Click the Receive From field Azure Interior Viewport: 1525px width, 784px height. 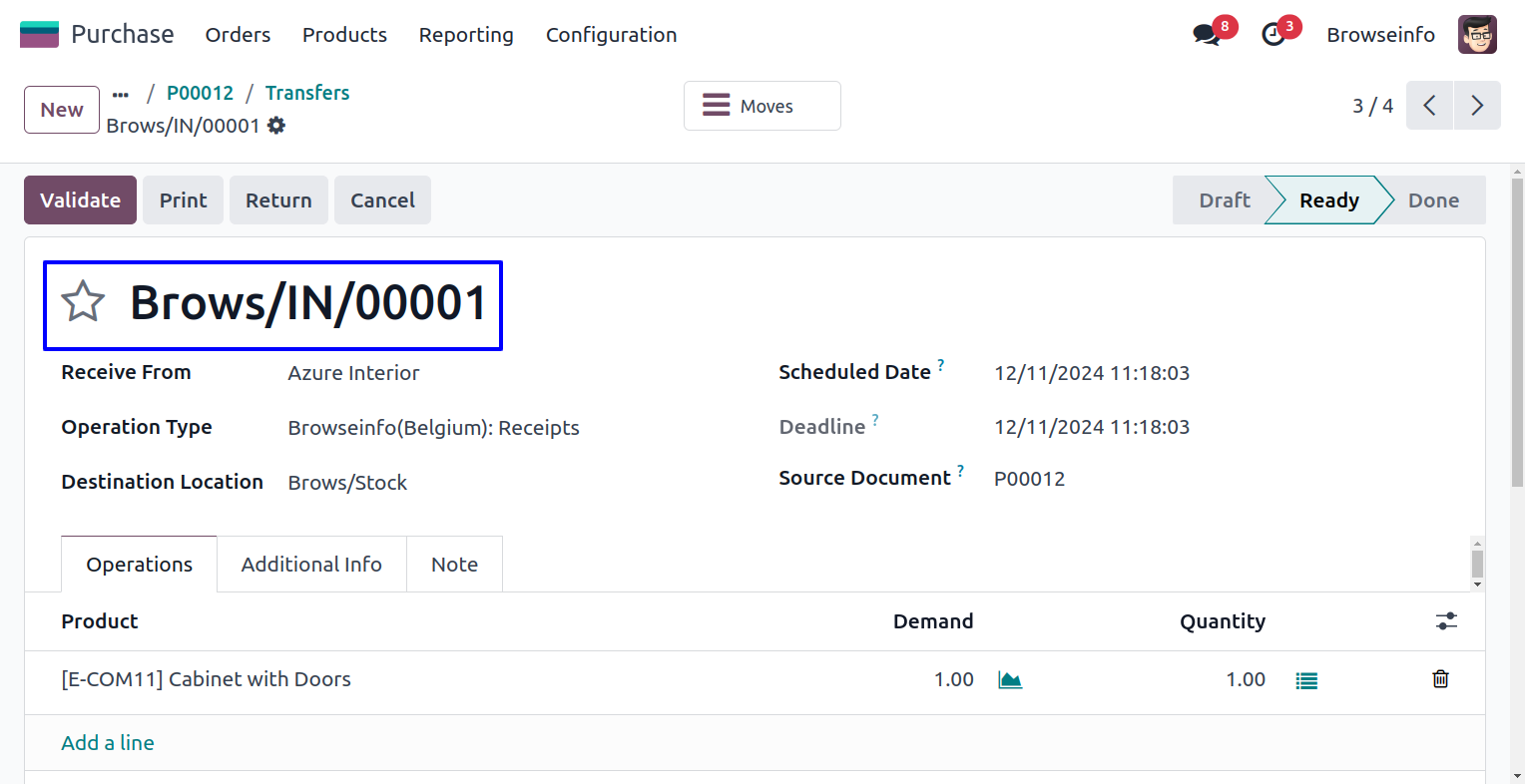353,373
